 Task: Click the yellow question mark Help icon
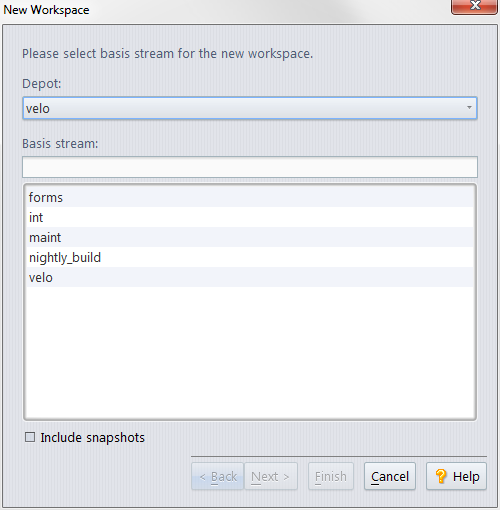[441, 476]
